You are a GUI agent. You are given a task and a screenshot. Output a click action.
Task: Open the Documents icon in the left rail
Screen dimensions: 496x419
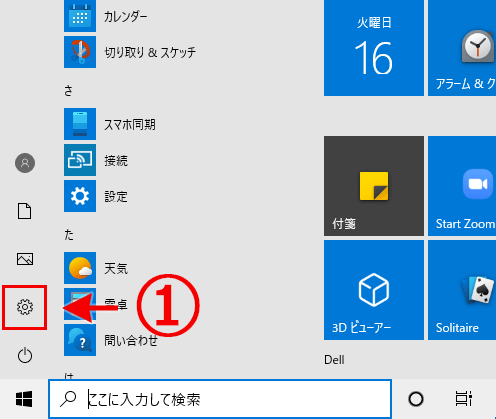(25, 211)
